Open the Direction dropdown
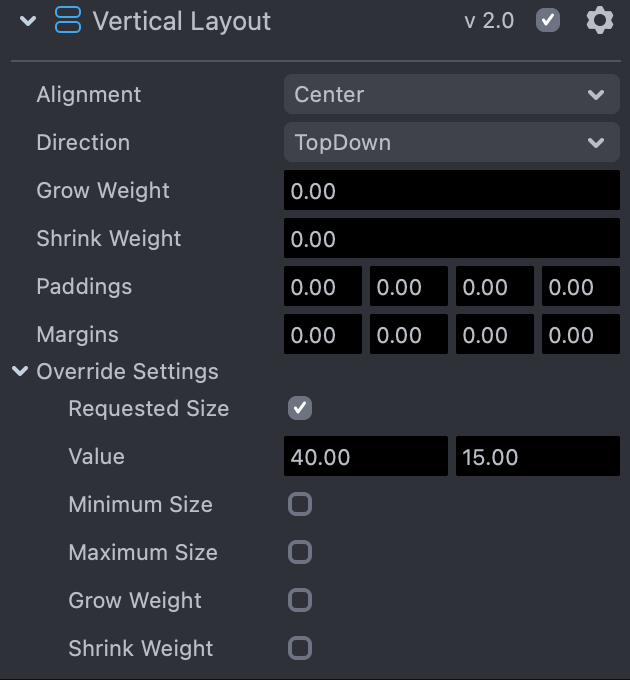 pyautogui.click(x=451, y=143)
